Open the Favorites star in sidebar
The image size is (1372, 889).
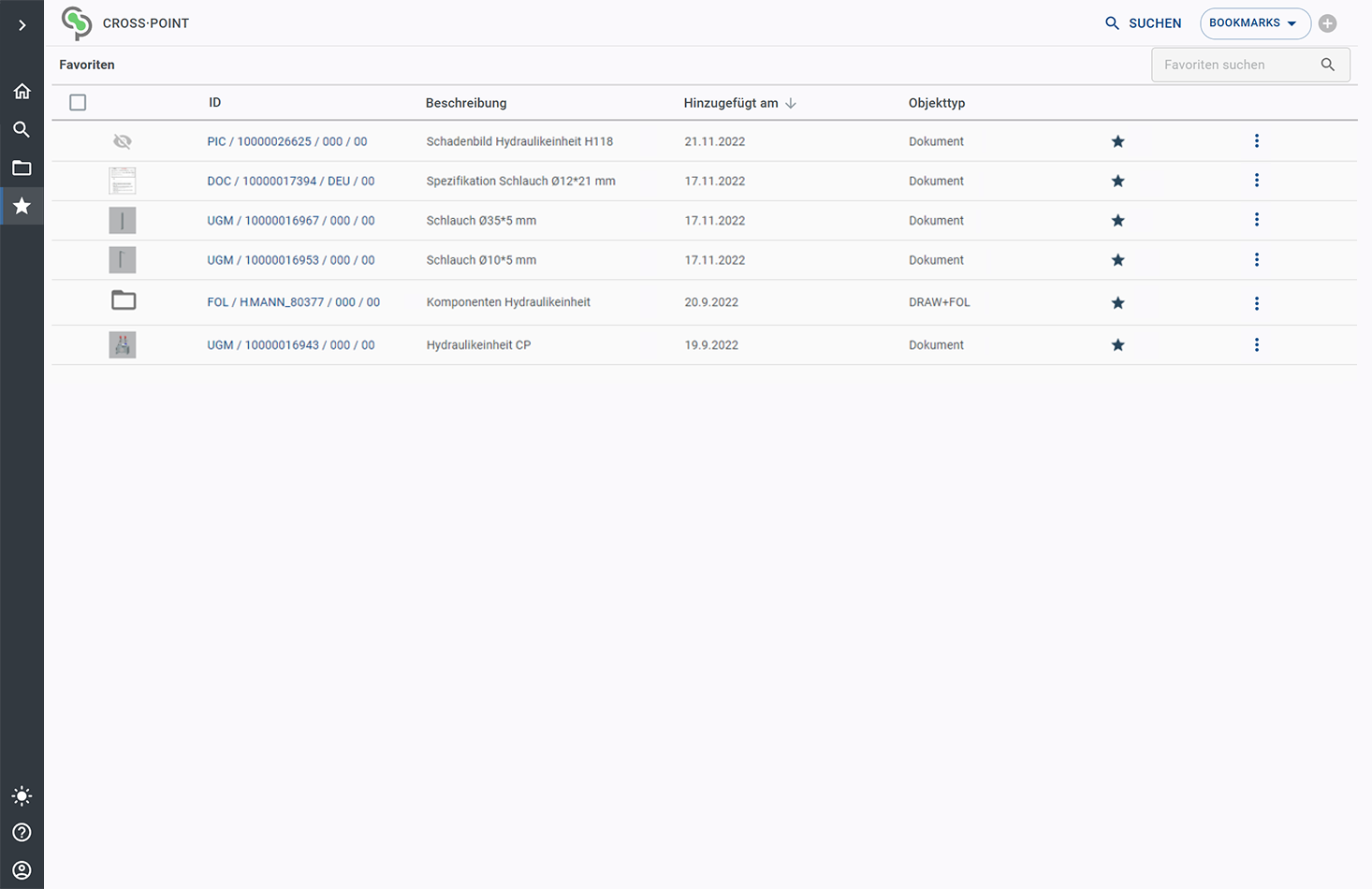tap(22, 206)
